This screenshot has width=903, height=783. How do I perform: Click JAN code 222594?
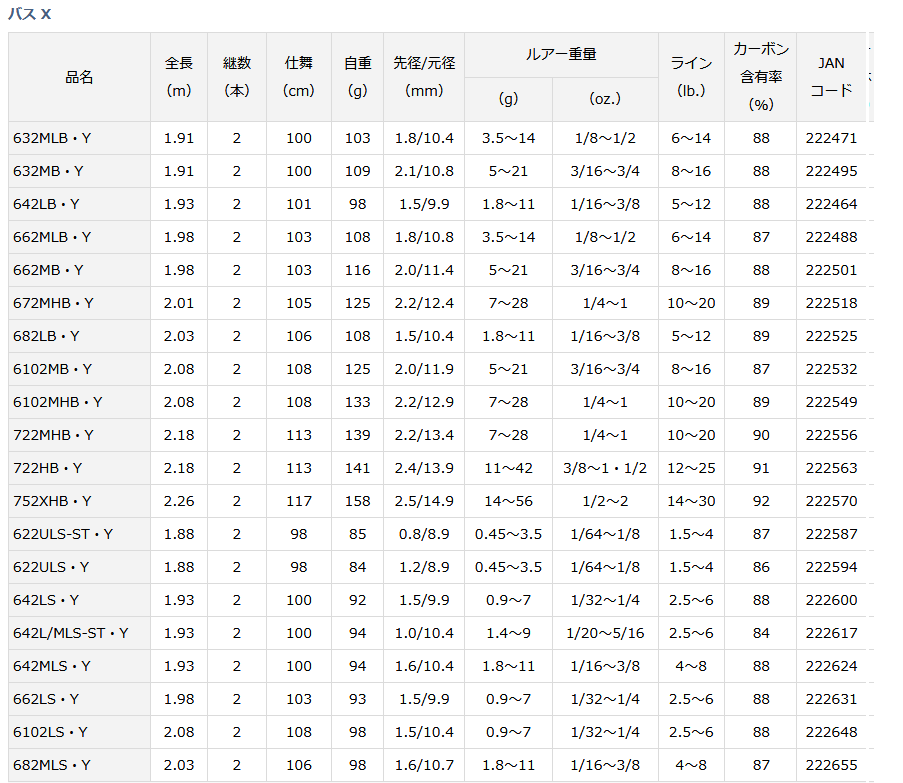click(x=832, y=567)
